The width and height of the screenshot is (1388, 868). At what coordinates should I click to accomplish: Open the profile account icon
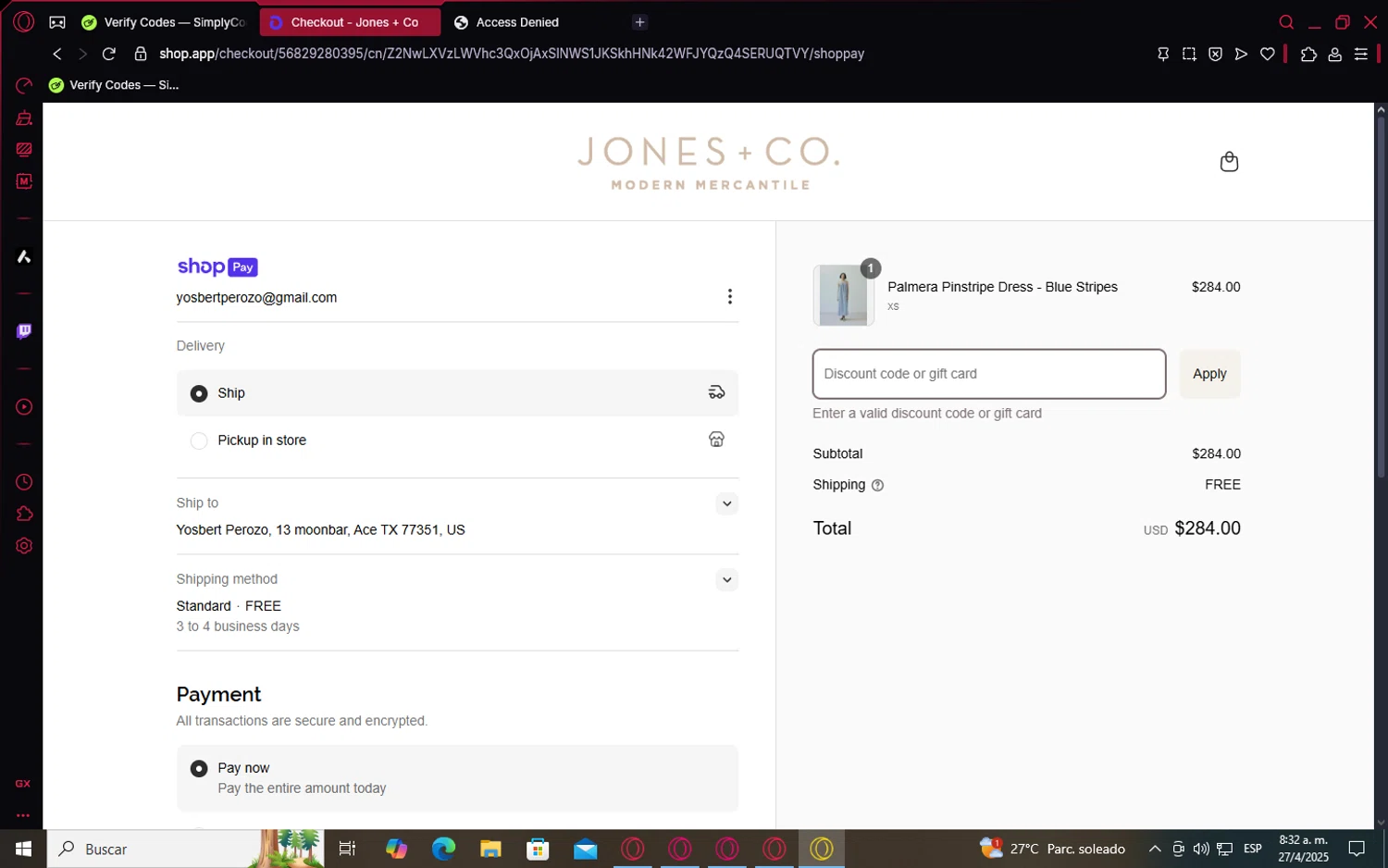point(1334,54)
